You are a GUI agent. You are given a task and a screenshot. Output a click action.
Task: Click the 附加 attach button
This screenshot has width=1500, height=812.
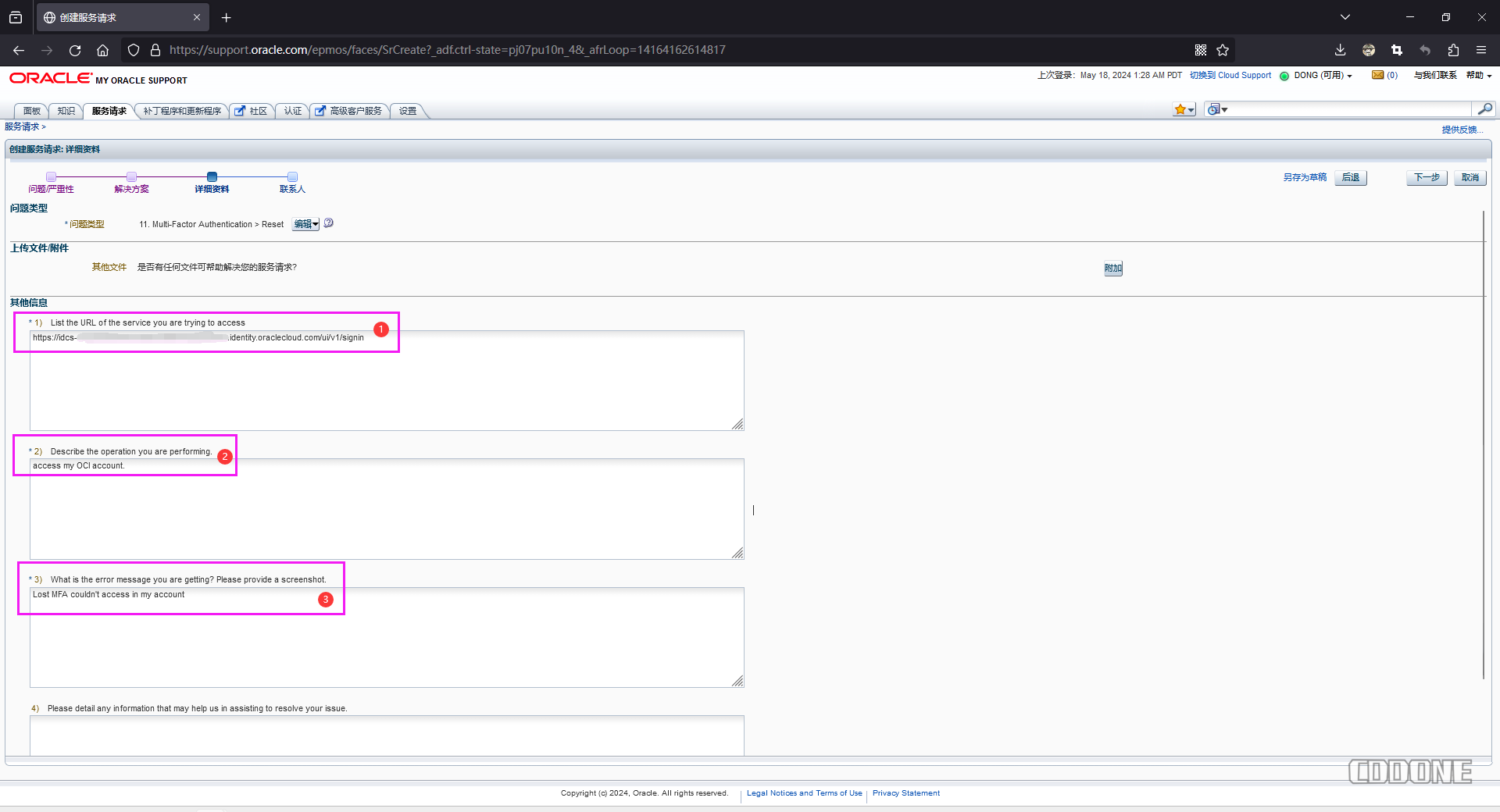(x=1113, y=269)
